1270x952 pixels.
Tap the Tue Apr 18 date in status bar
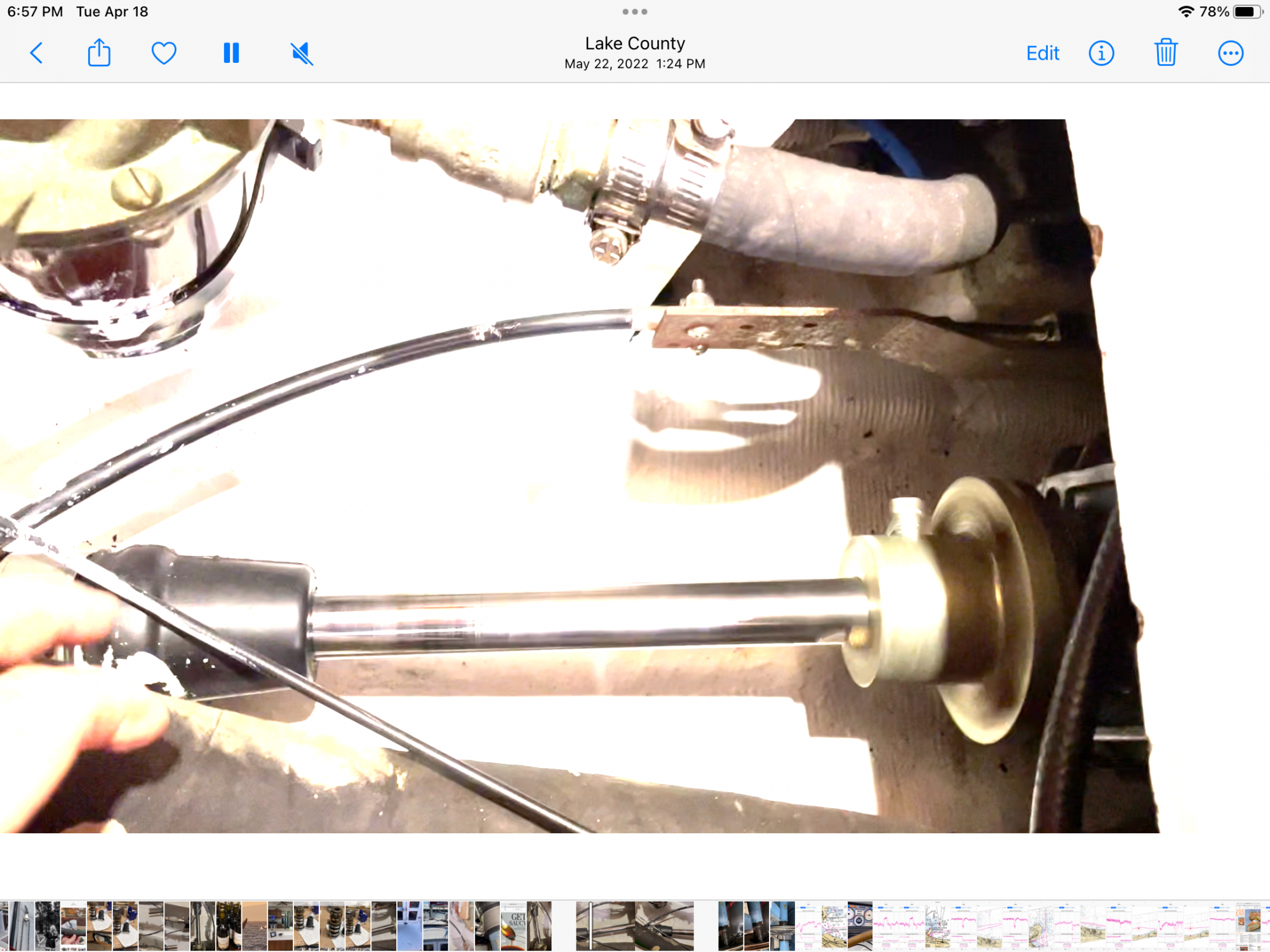click(x=112, y=11)
